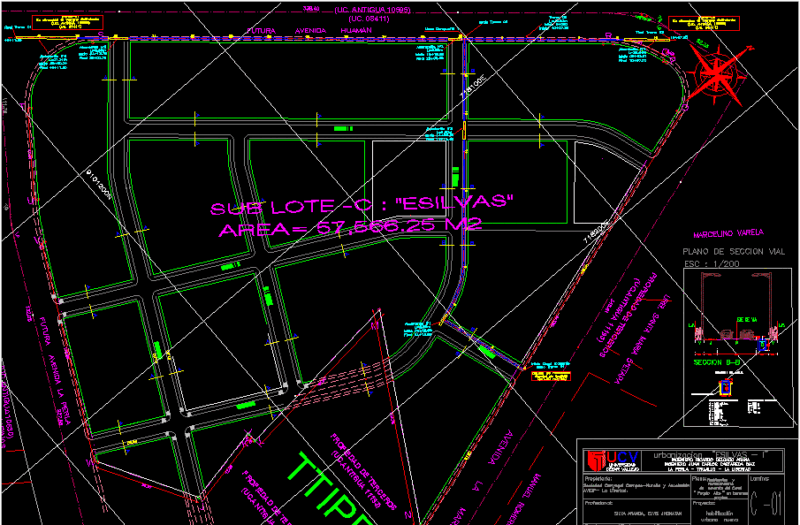Select the green "SECCION B-B" label
The width and height of the screenshot is (800, 525).
click(715, 363)
